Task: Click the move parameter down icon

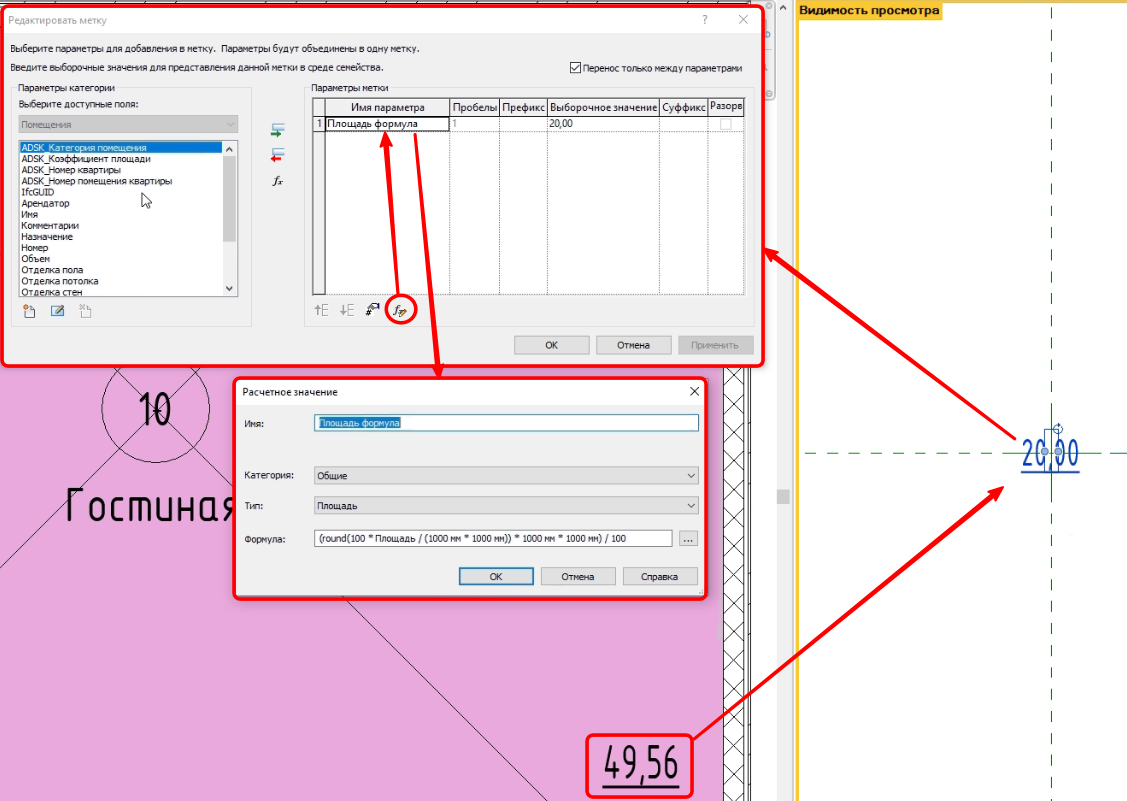Action: 346,310
